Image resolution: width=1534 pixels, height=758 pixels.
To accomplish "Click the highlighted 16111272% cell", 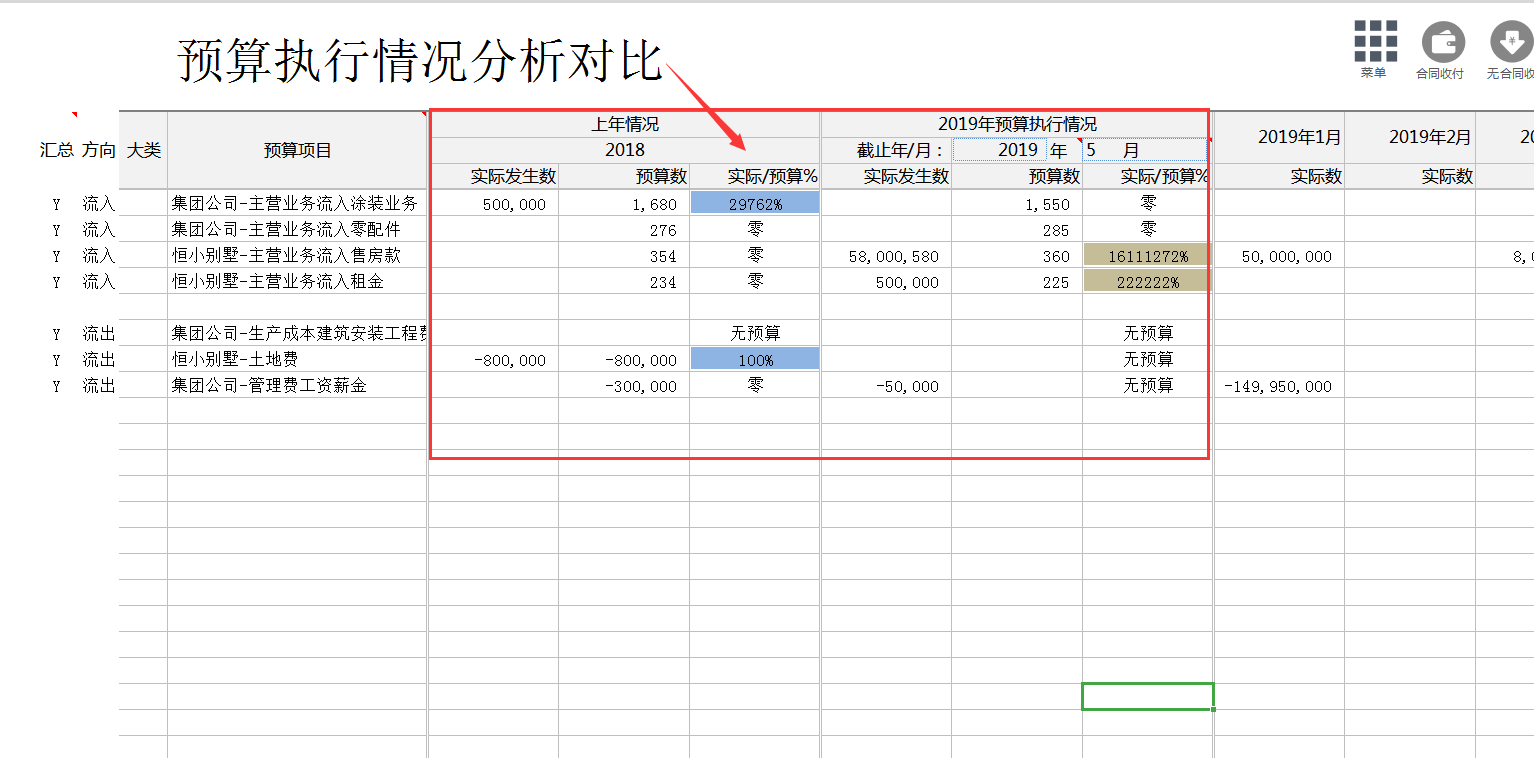I will (x=1146, y=255).
